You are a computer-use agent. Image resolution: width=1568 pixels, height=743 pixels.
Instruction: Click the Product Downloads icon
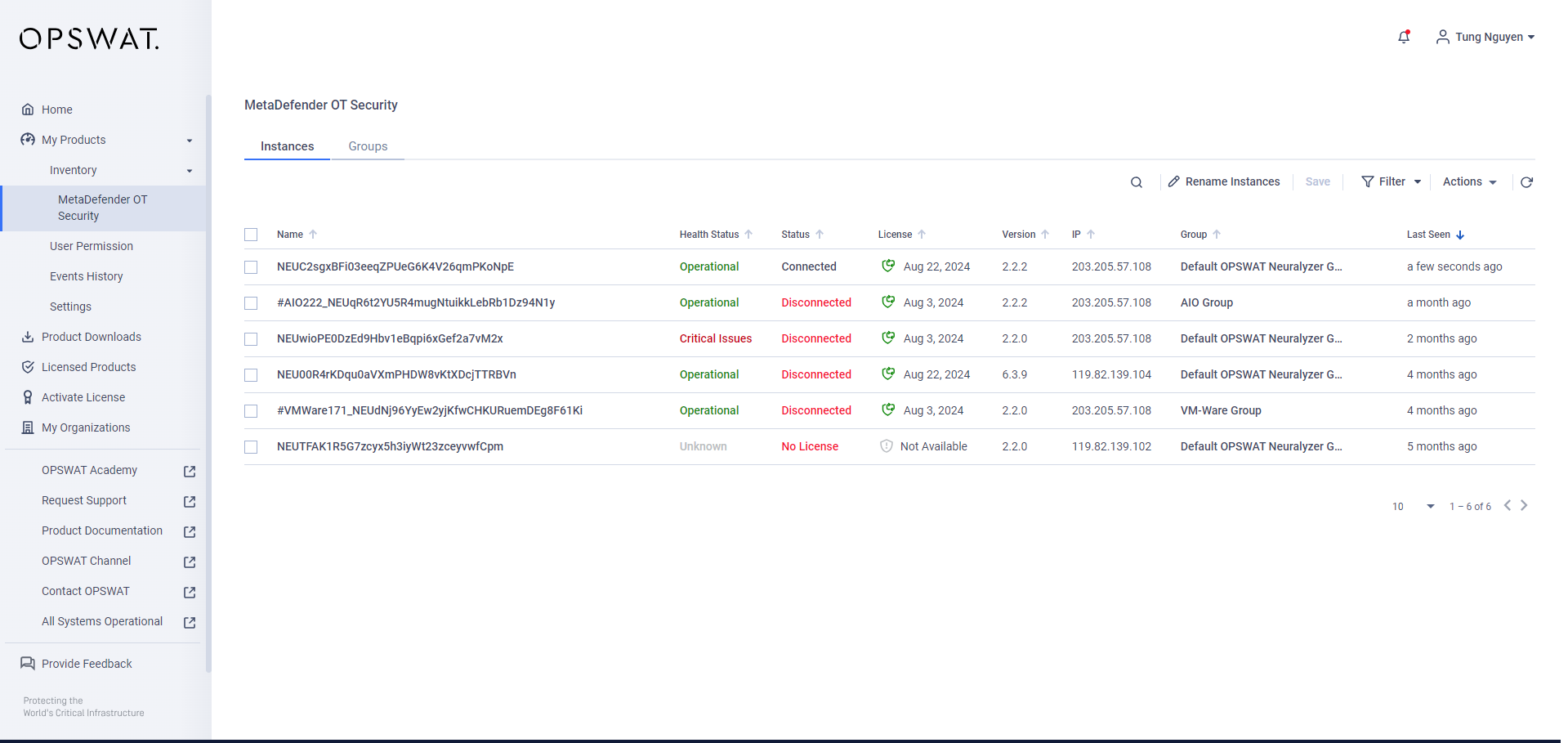tap(28, 337)
